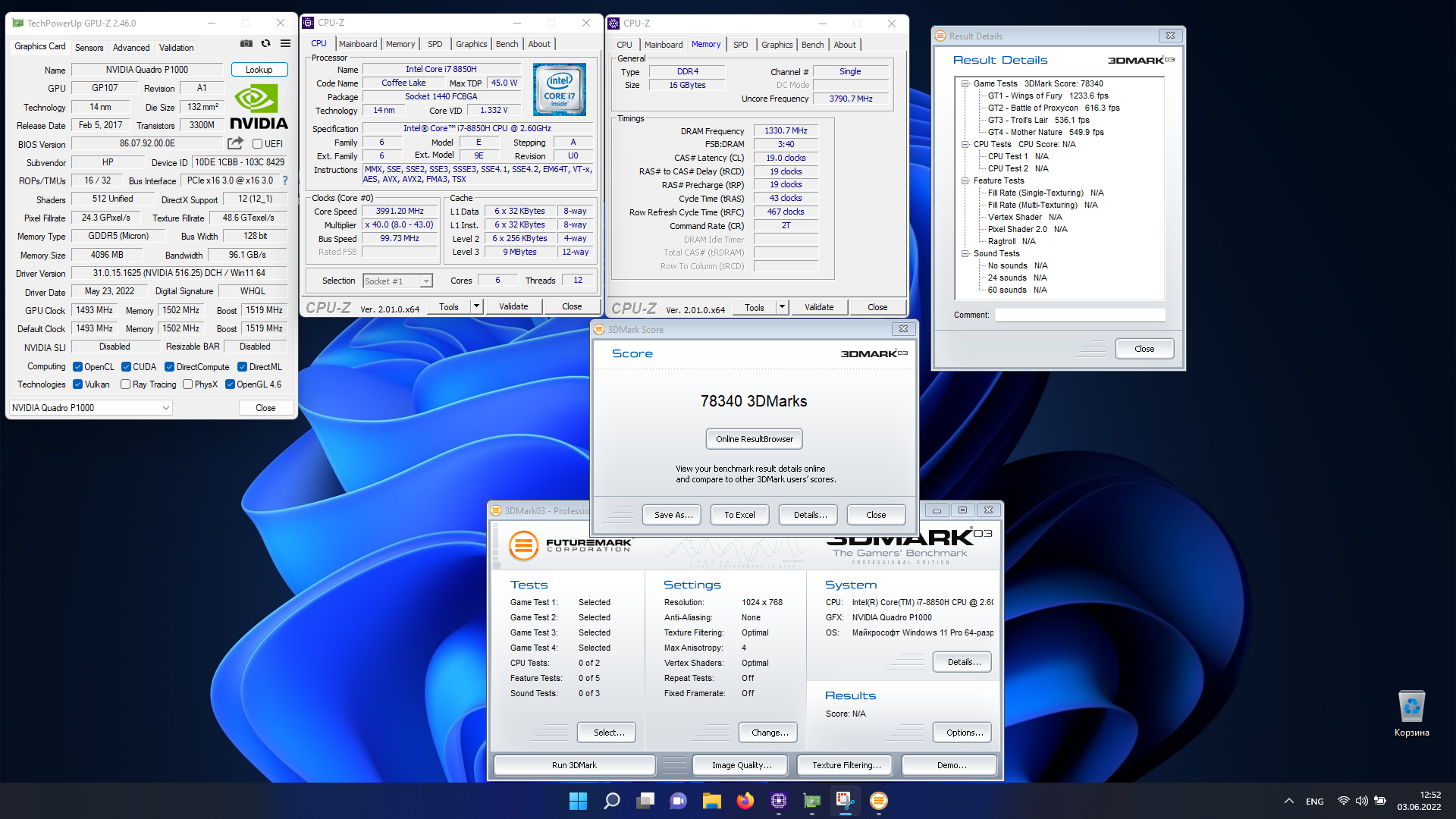Switch to Advanced tab in GPU-Z

(x=131, y=47)
